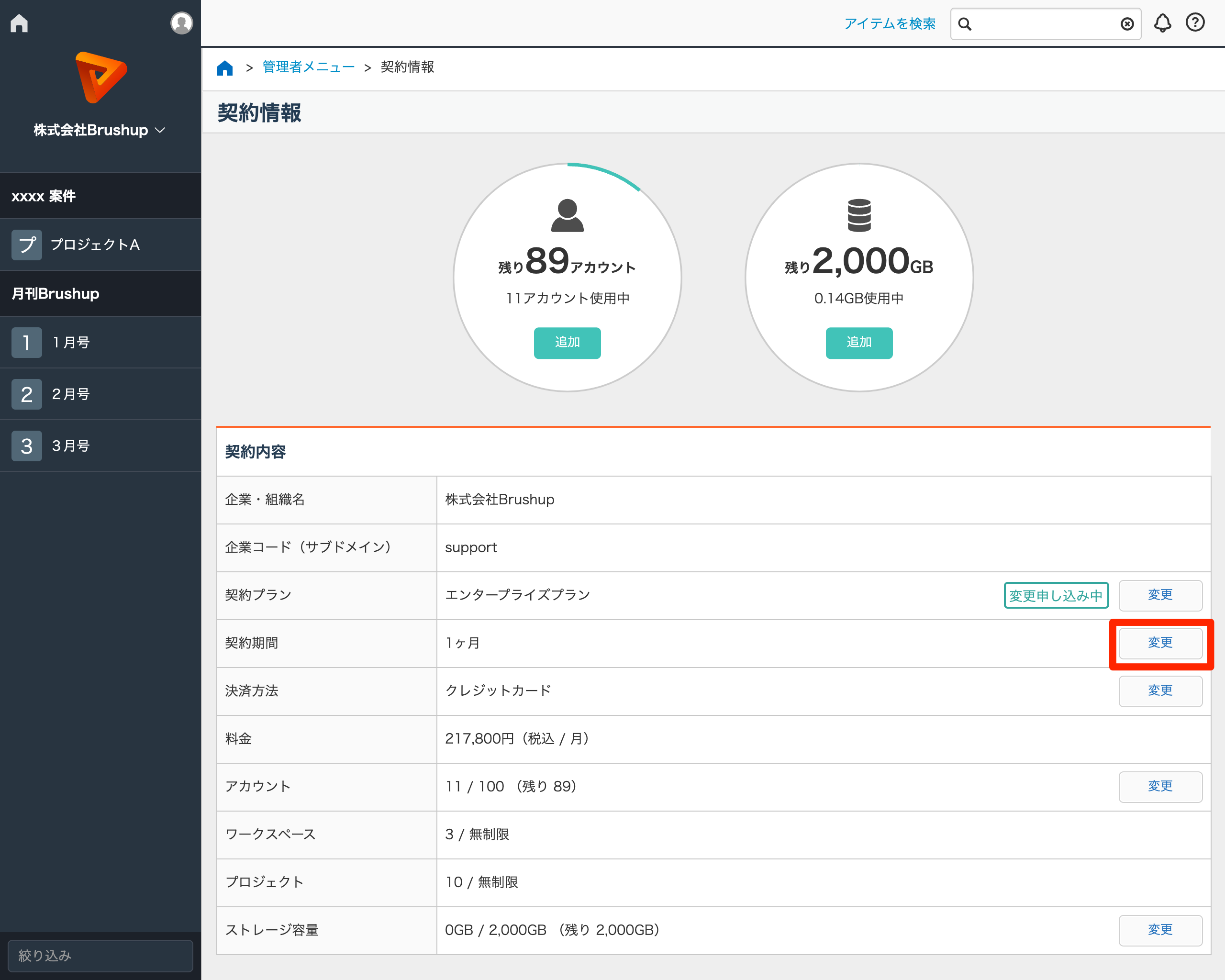
Task: Go to 管理者メニュー breadcrumb link
Action: [309, 67]
